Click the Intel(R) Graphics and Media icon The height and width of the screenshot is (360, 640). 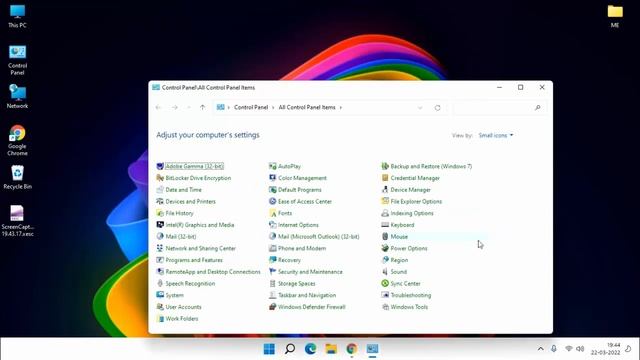pyautogui.click(x=160, y=225)
